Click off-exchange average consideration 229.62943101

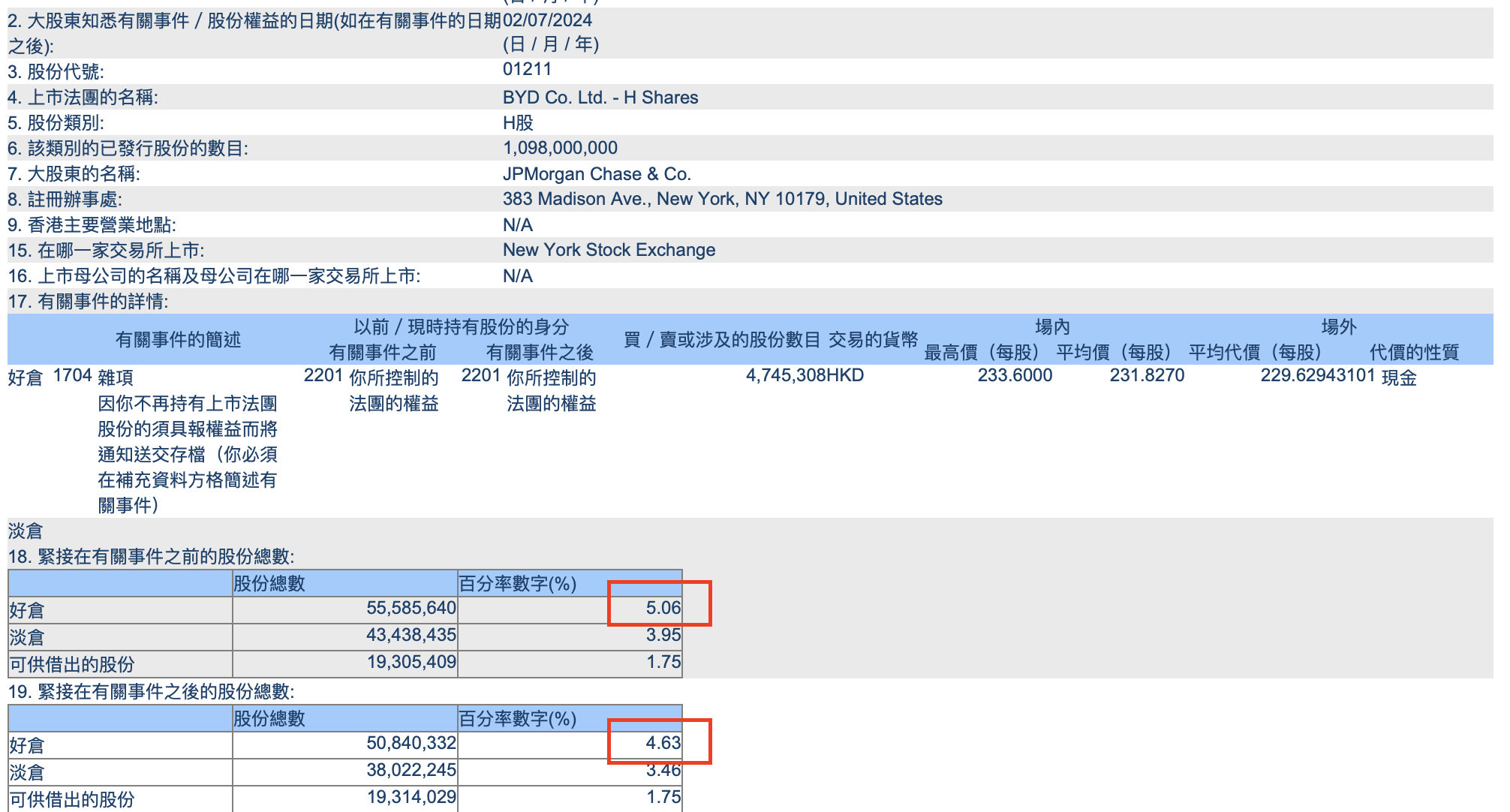(x=1317, y=375)
